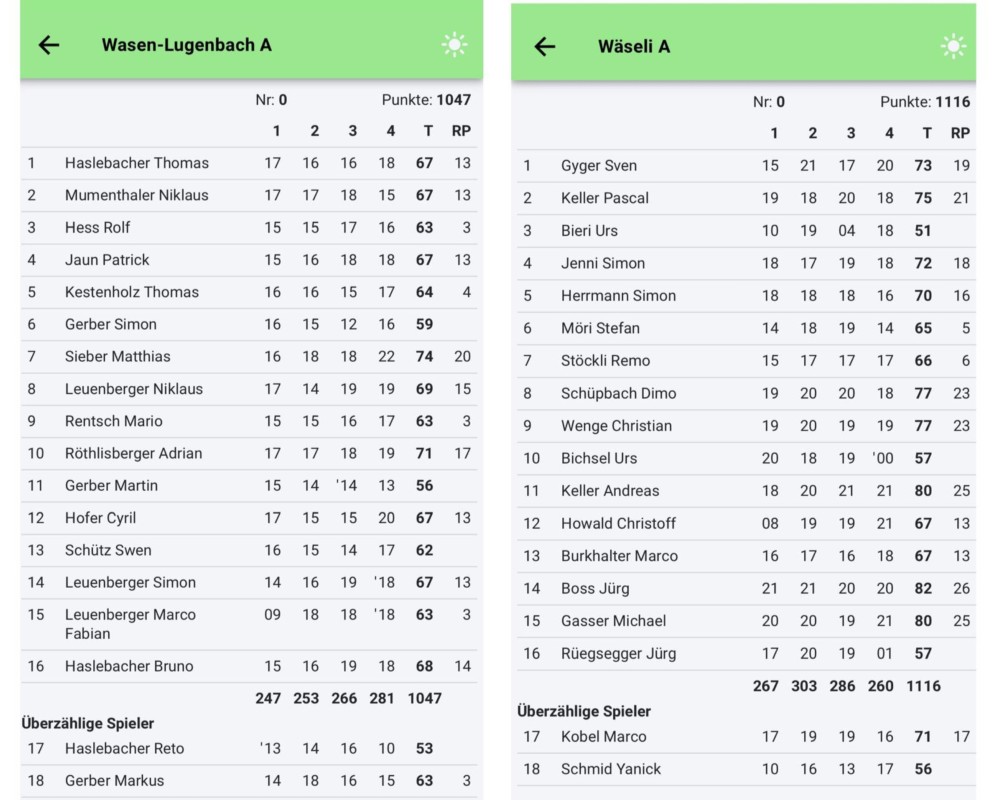Screen dimensions: 995x800
Task: Open Boss Jürg score row
Action: (595, 588)
